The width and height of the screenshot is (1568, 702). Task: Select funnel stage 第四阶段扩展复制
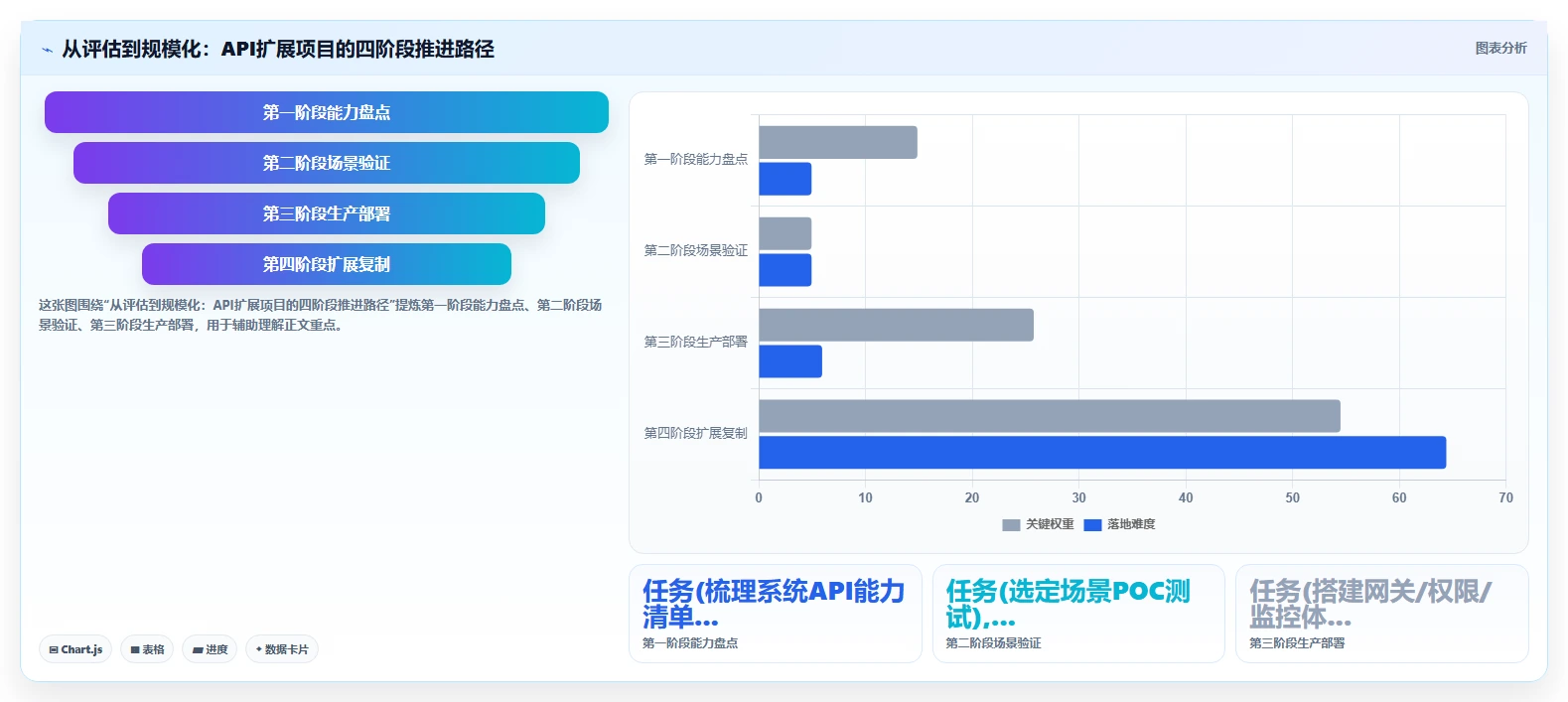click(327, 264)
